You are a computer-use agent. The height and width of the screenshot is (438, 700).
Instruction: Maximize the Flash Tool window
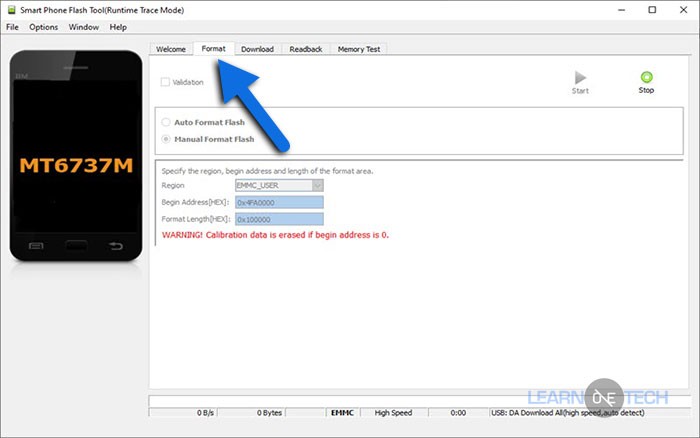(x=652, y=10)
